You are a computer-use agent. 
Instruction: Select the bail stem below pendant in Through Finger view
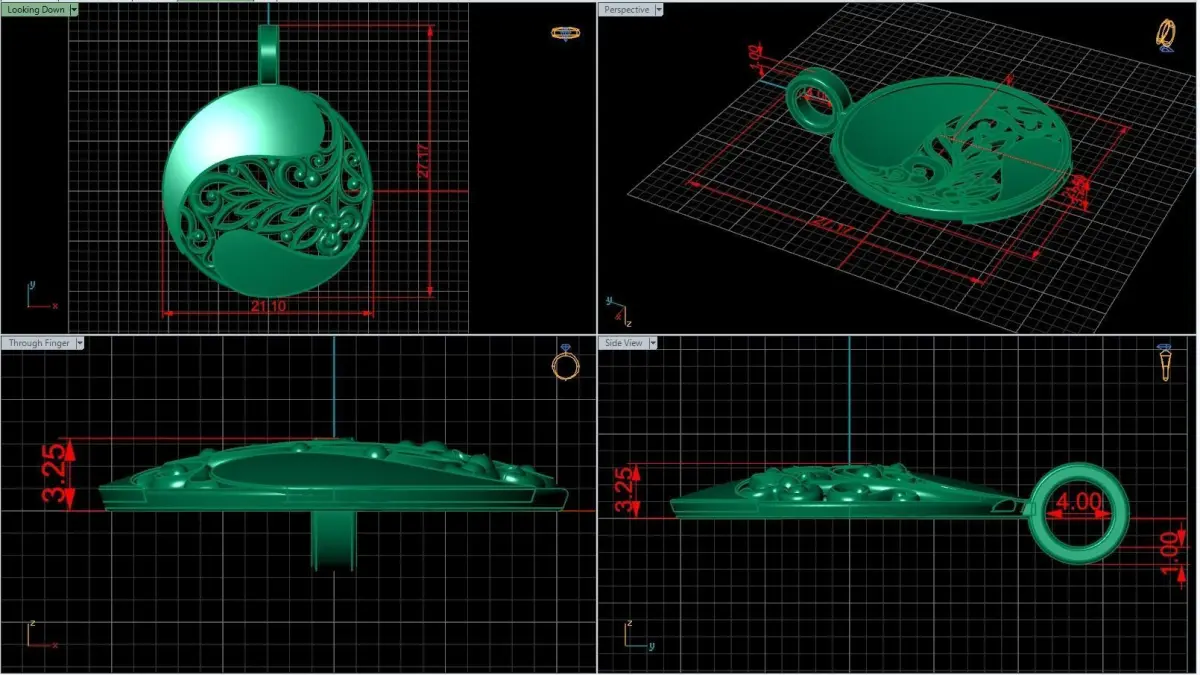pos(332,541)
